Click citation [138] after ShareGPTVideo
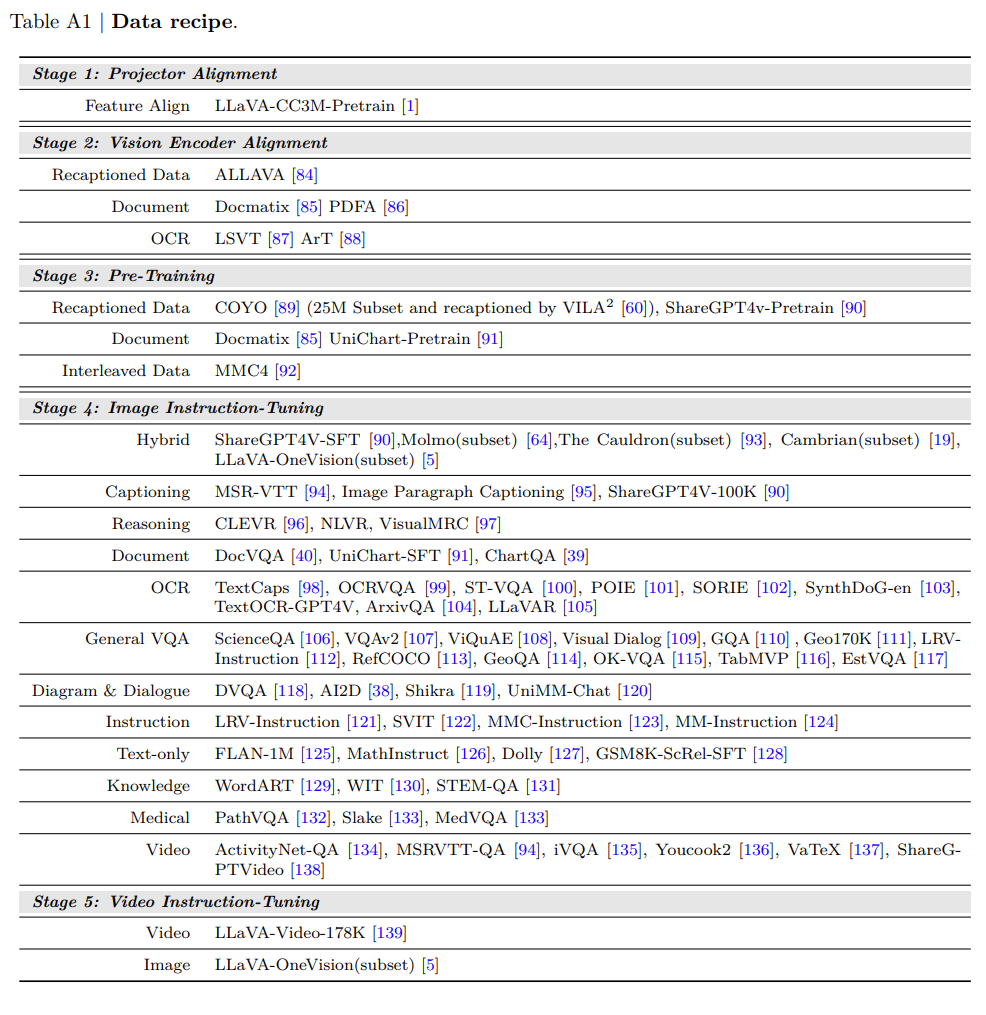 308,870
